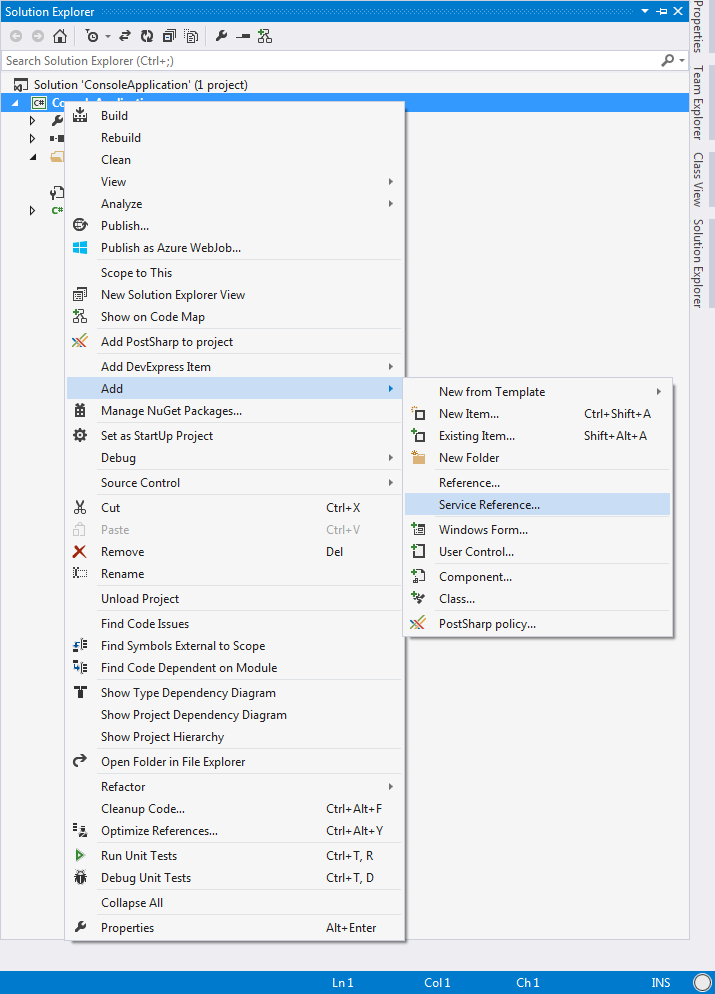Open the search options dropdown arrow
Image resolution: width=715 pixels, height=994 pixels.
[682, 61]
